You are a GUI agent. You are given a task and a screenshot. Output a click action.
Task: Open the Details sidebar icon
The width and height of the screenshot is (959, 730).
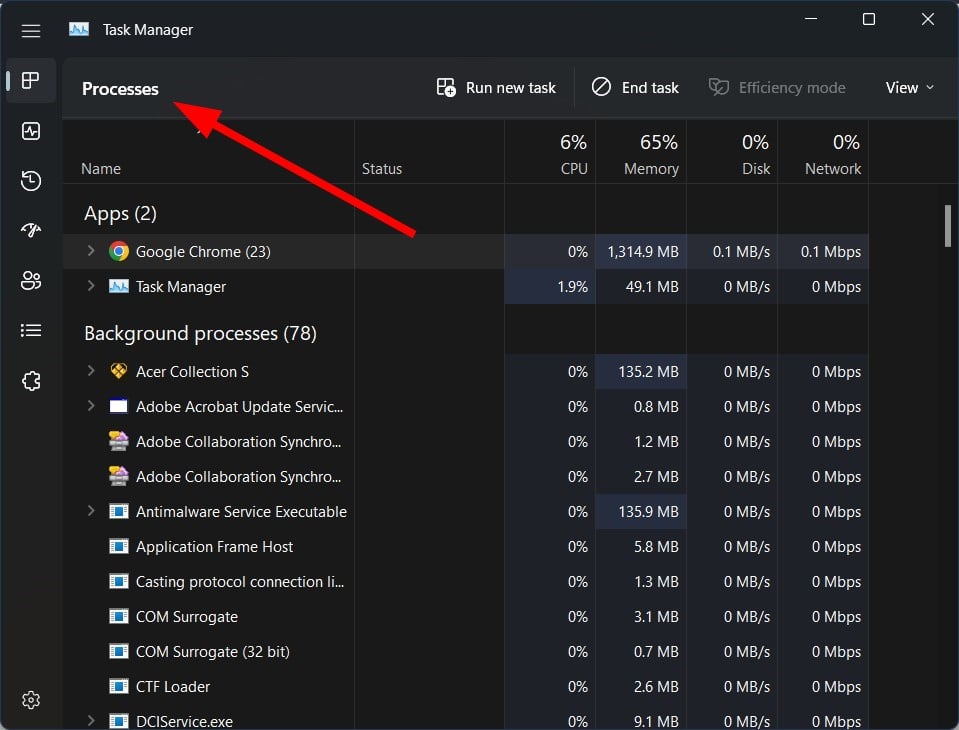[31, 330]
